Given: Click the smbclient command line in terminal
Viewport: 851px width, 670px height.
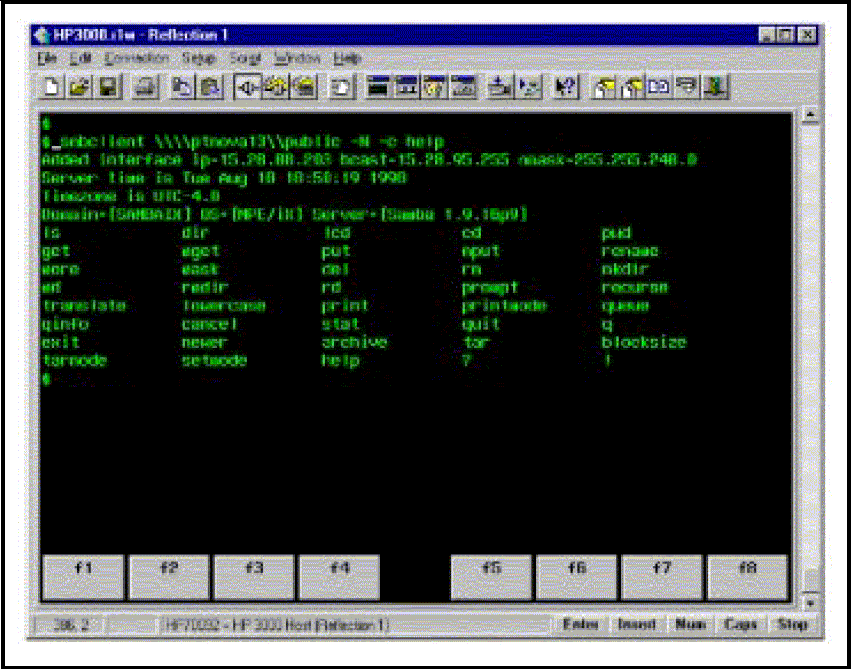Looking at the screenshot, I should point(243,142).
